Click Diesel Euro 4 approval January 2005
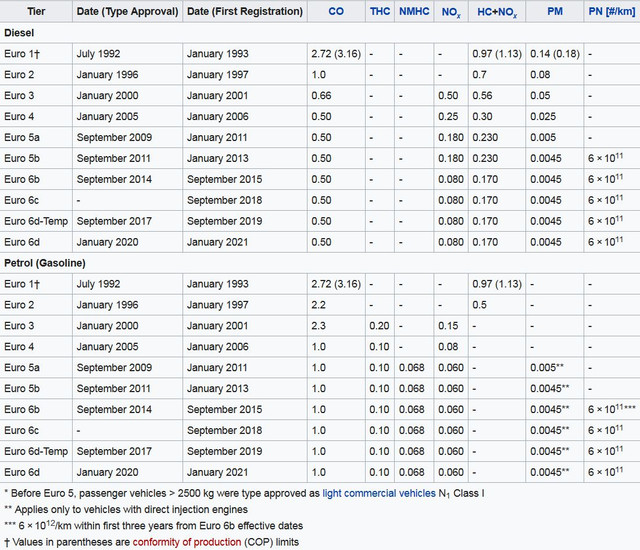 (107, 117)
